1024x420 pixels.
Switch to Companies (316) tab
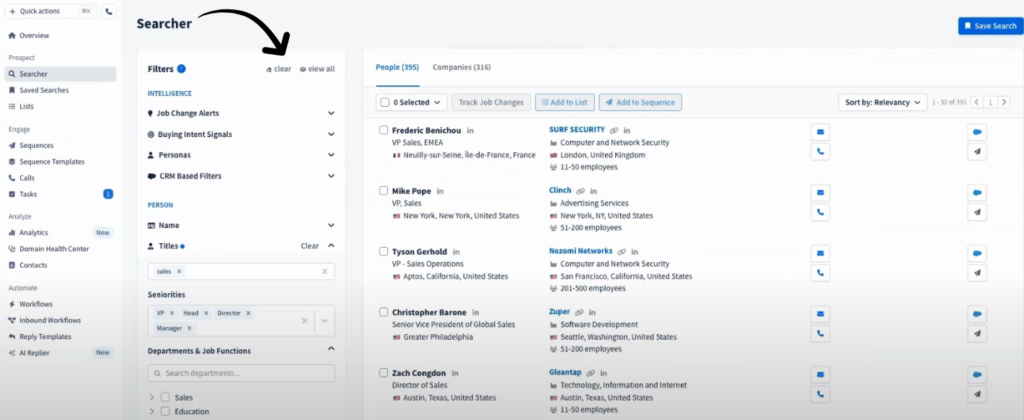point(462,67)
